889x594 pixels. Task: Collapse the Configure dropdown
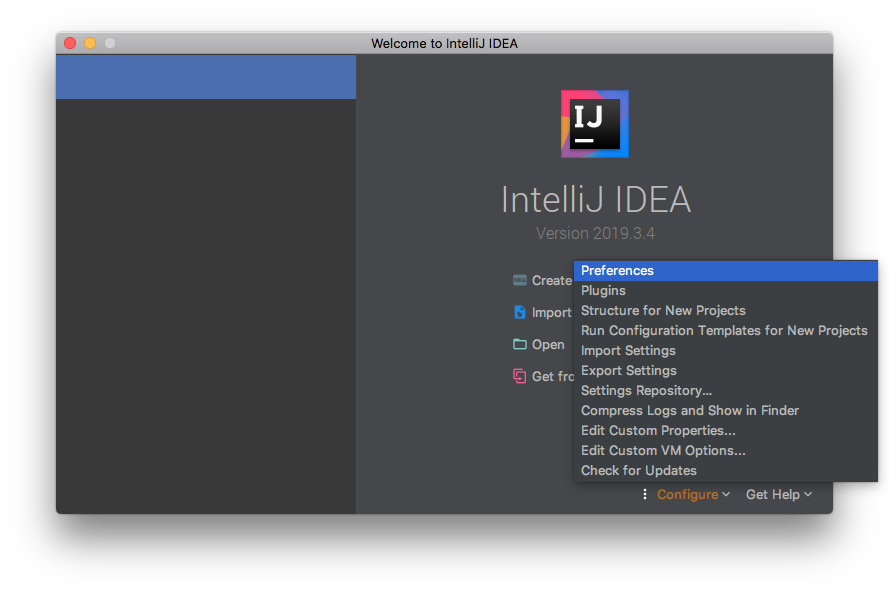tap(693, 494)
